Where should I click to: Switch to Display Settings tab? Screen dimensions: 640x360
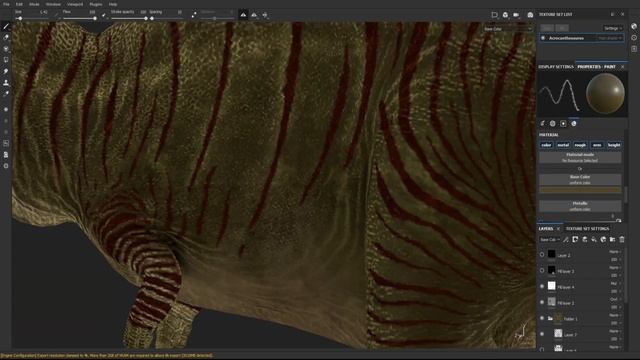click(556, 67)
